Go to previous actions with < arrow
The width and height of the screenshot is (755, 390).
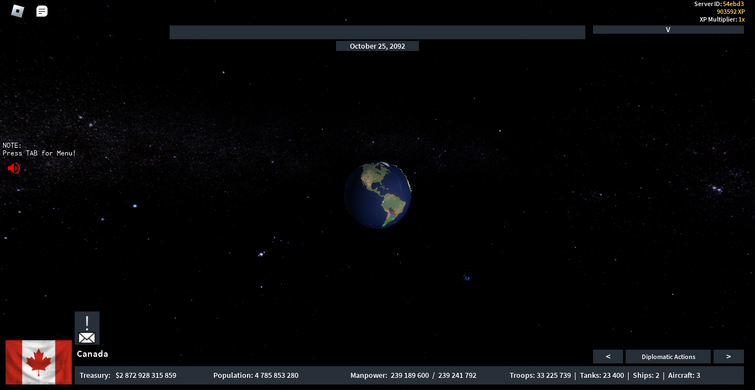click(608, 357)
